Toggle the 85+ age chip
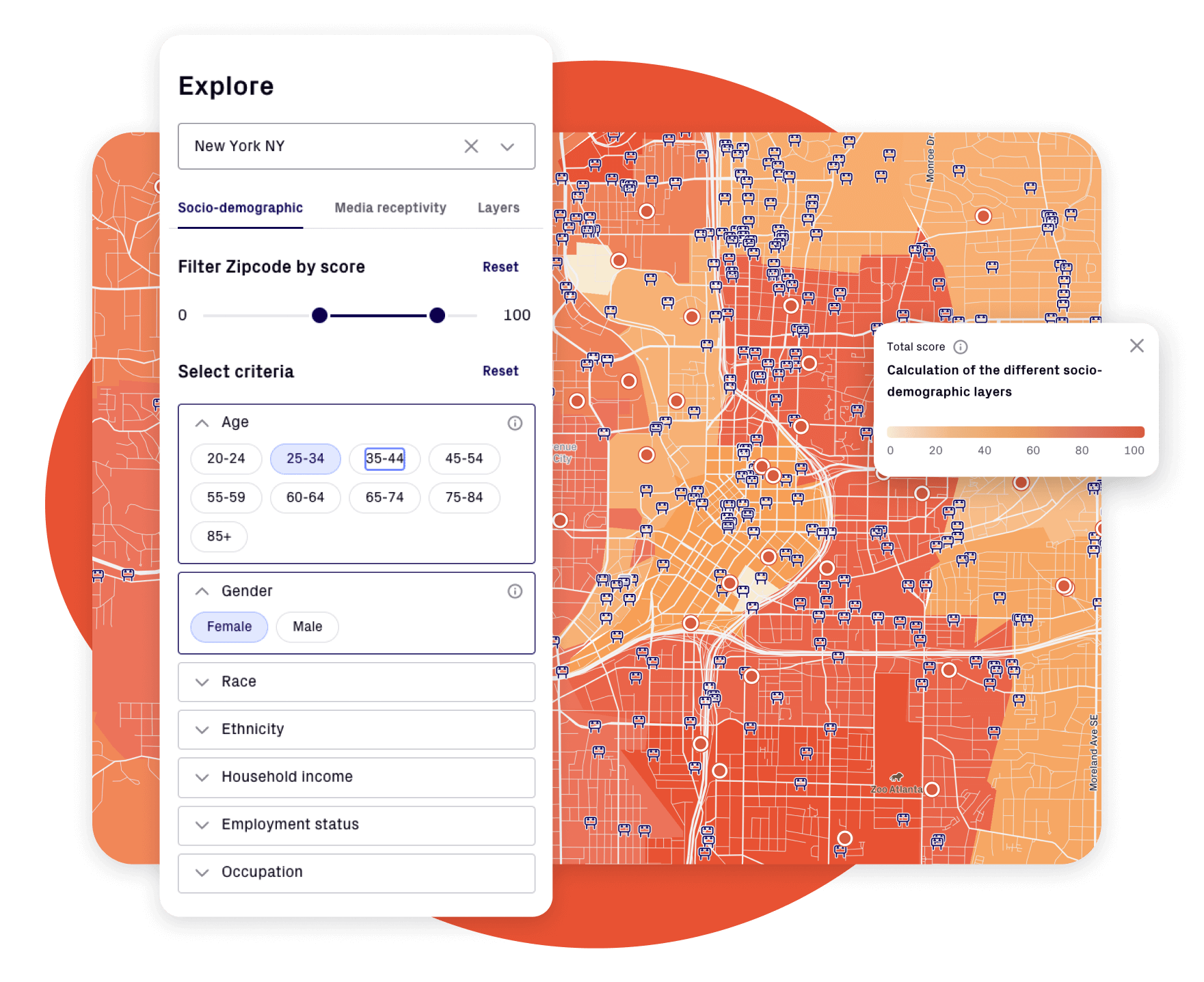Image resolution: width=1204 pixels, height=982 pixels. coord(219,536)
